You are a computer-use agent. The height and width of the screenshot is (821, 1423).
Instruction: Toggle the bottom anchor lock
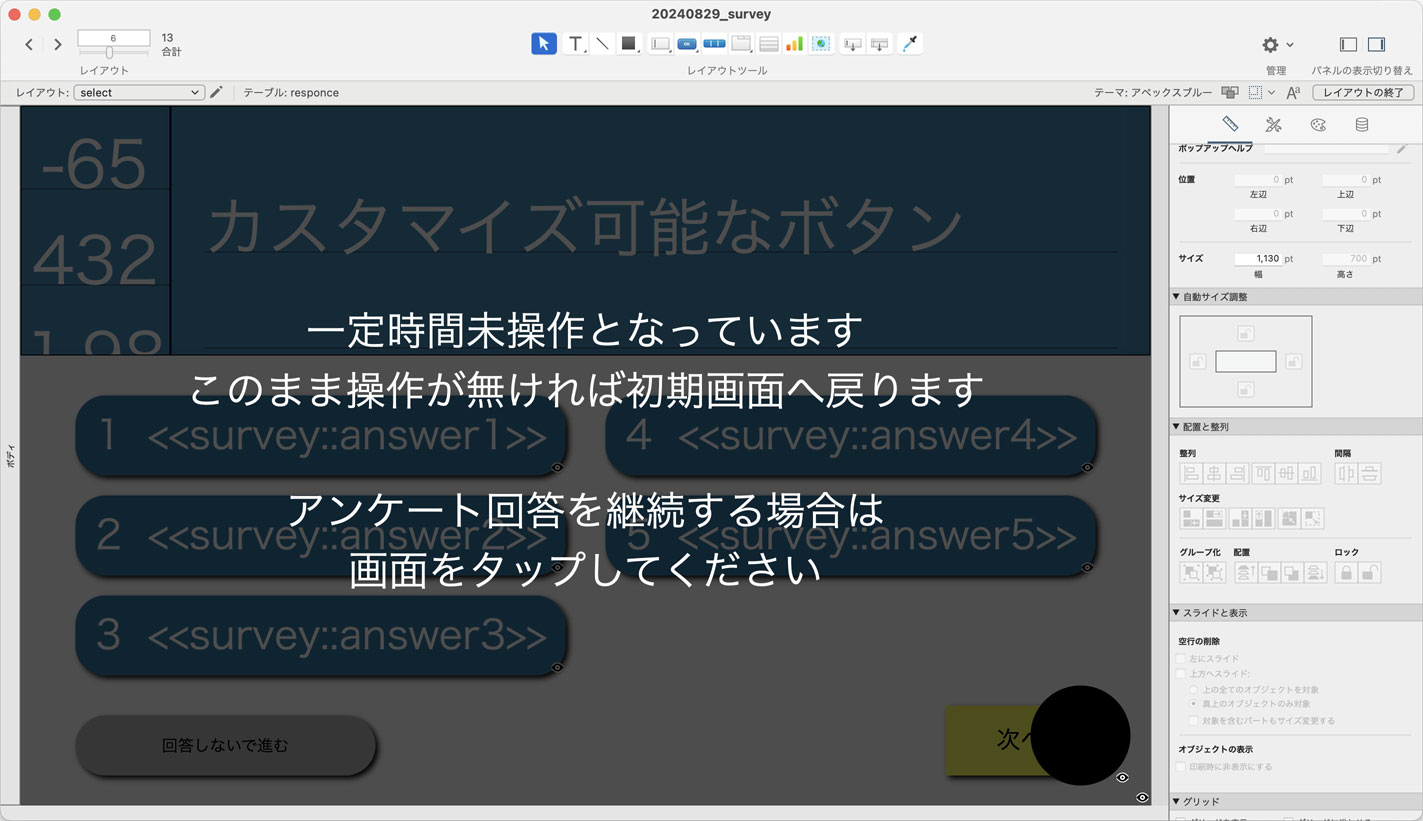click(1245, 389)
